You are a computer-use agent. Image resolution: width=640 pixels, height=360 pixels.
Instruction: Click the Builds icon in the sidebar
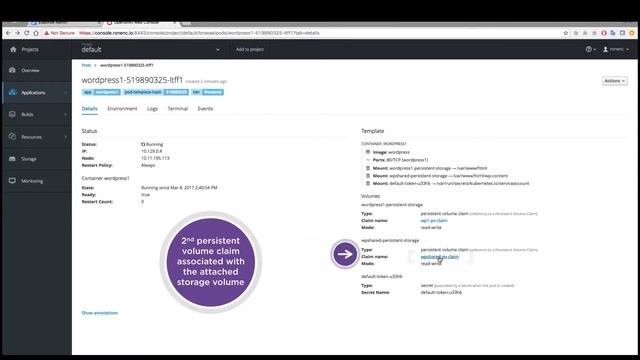(x=12, y=114)
